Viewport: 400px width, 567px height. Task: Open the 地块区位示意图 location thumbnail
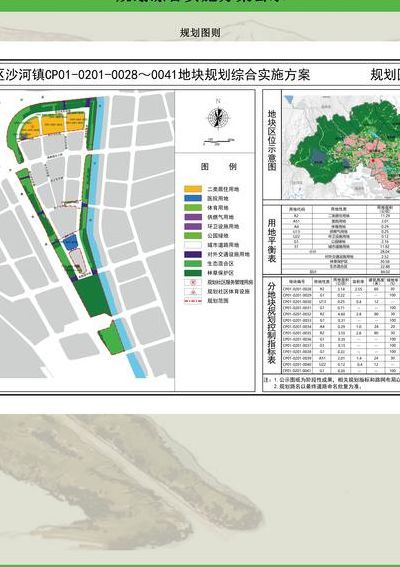pos(341,146)
